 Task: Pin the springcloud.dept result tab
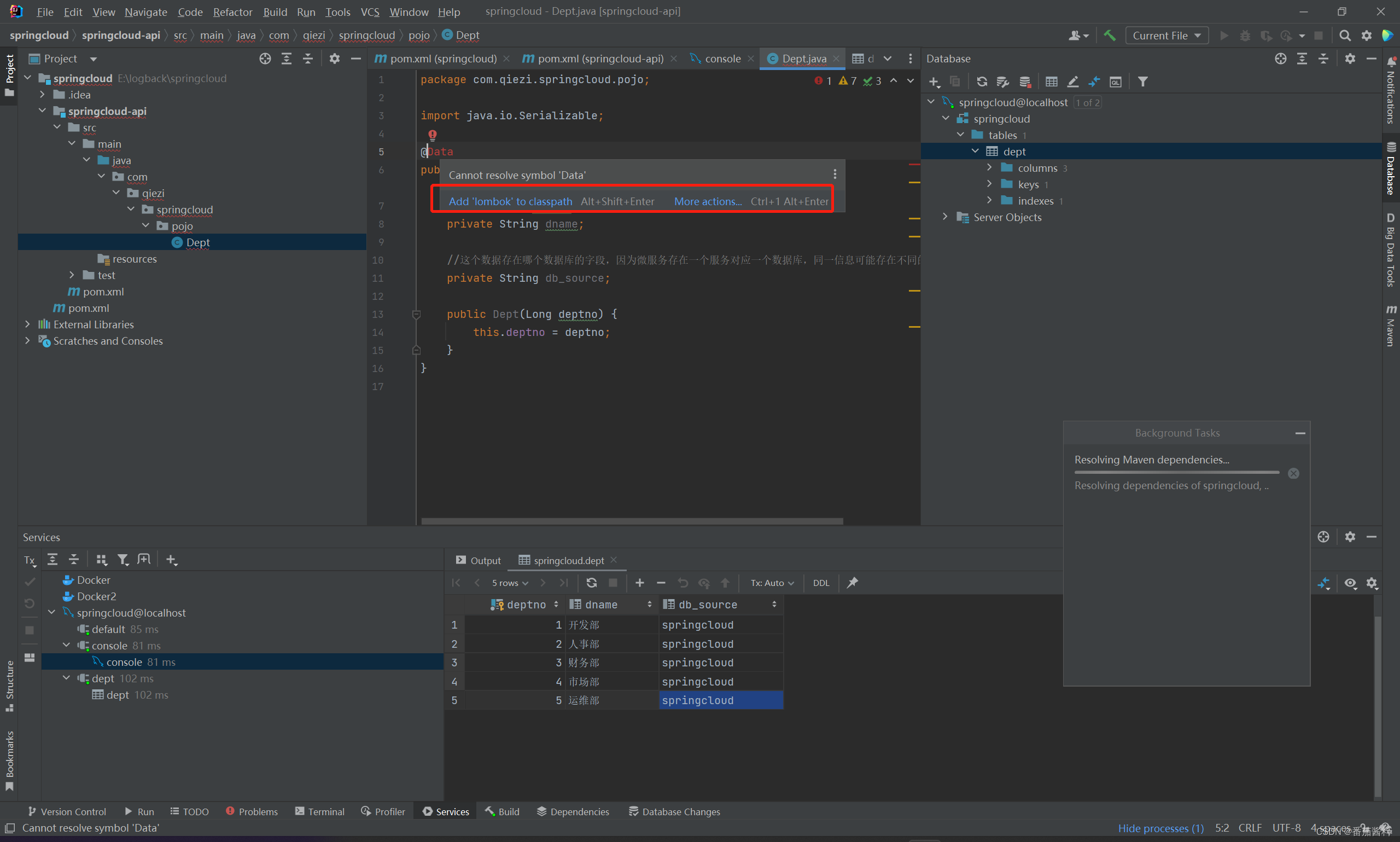pyautogui.click(x=851, y=583)
